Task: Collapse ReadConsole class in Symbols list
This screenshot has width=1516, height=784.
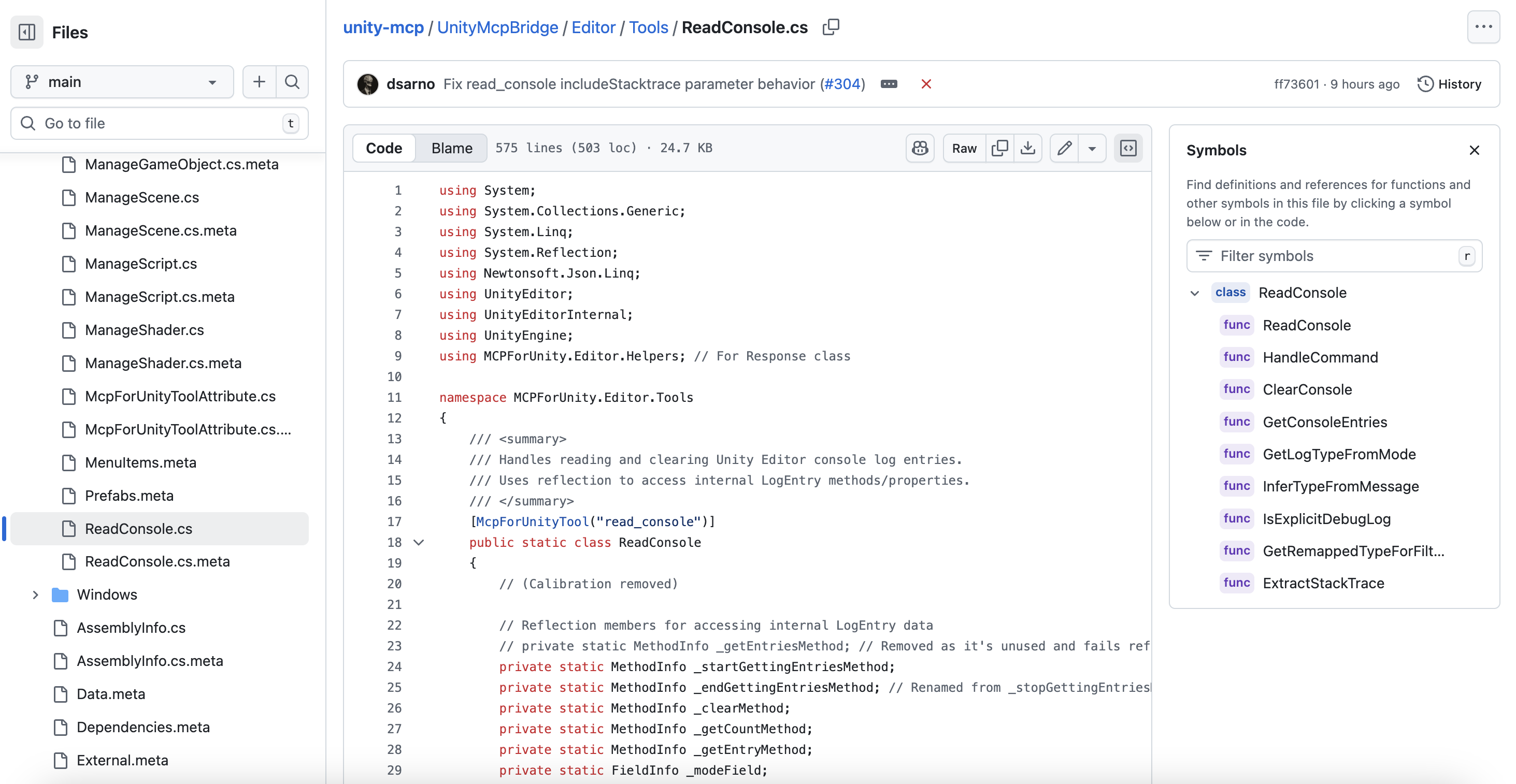Action: 1195,293
